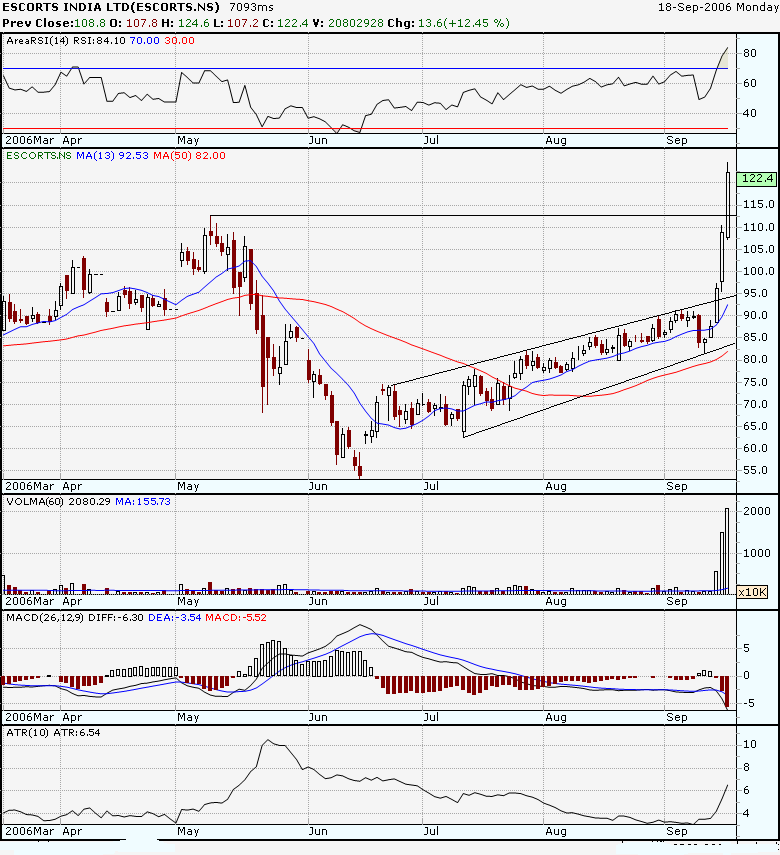780x855 pixels.
Task: Click the 2000 volume axis label
Action: pyautogui.click(x=757, y=511)
